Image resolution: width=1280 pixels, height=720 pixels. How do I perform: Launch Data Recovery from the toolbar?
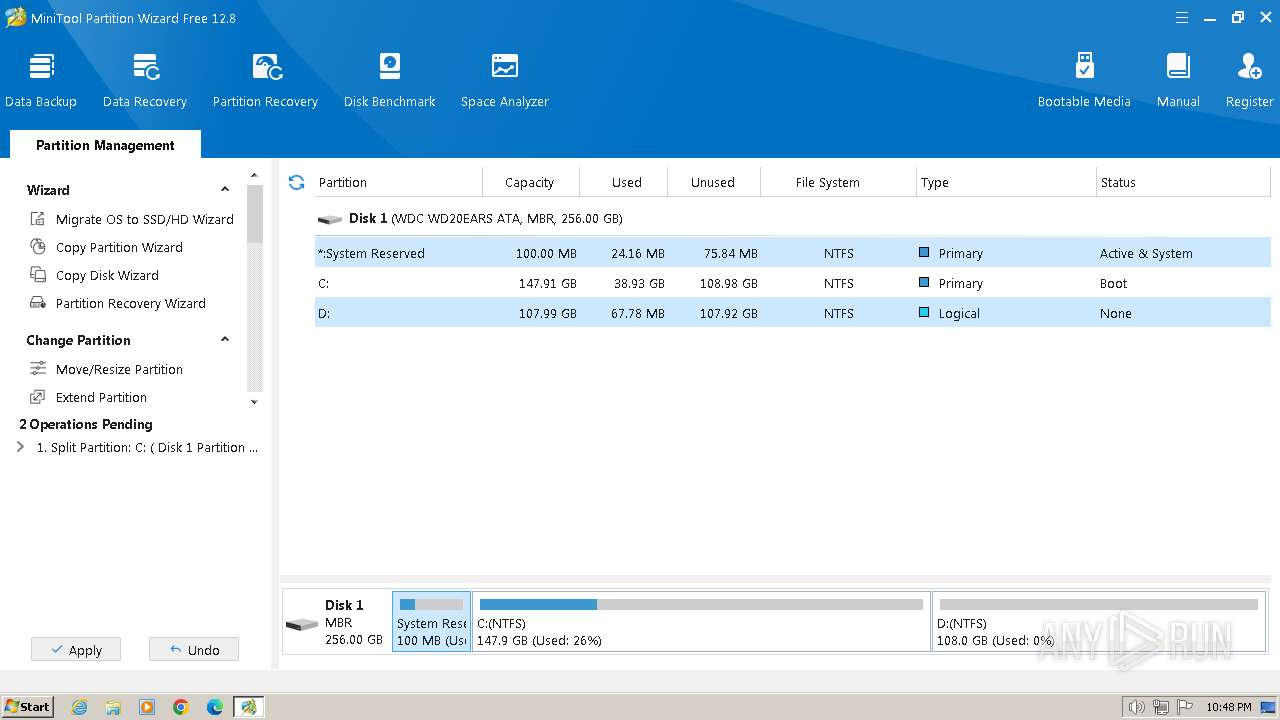pyautogui.click(x=145, y=80)
